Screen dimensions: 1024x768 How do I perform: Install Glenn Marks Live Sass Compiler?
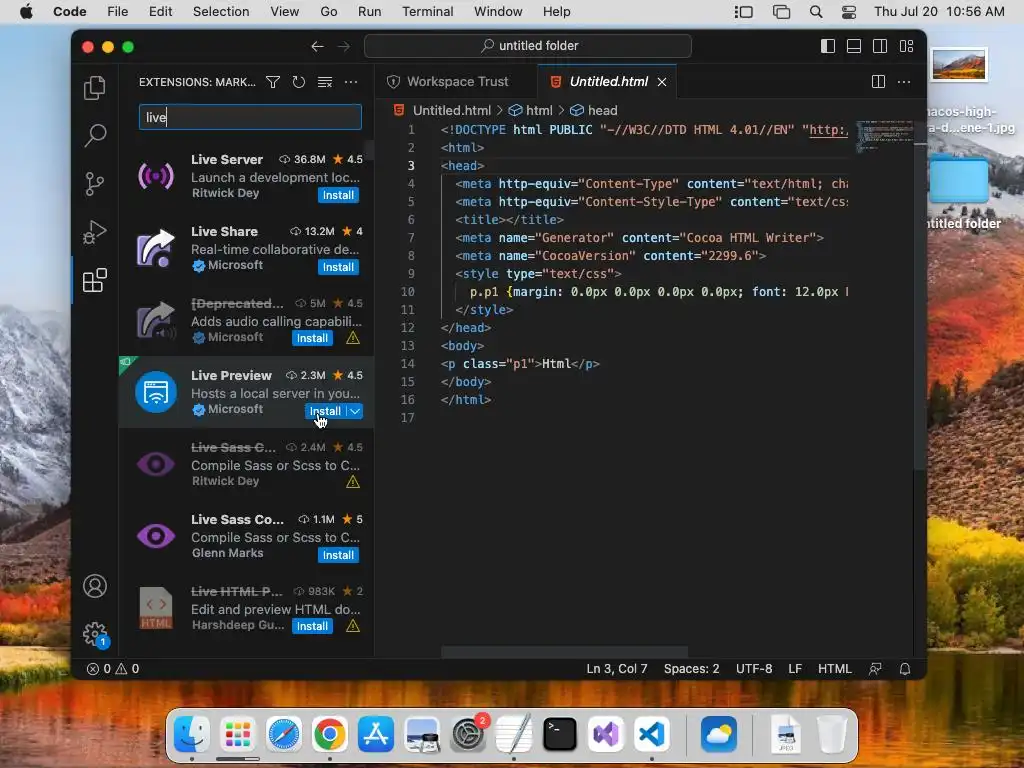[338, 554]
